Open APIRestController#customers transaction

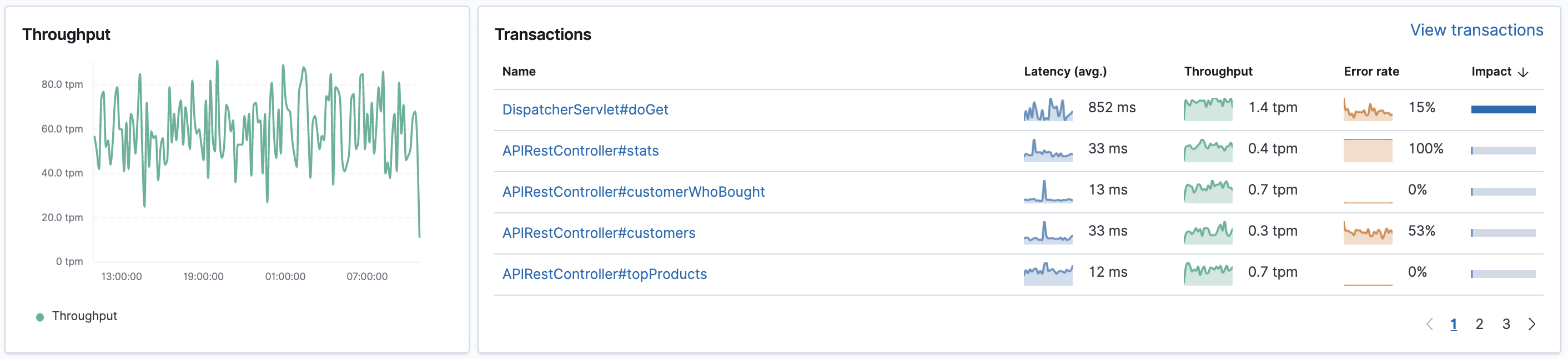(599, 233)
